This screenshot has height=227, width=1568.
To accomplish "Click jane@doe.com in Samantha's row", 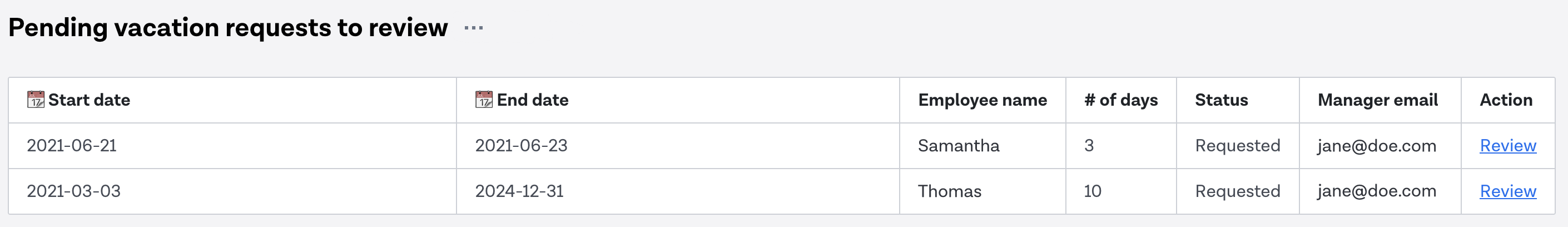I will pos(1377,146).
